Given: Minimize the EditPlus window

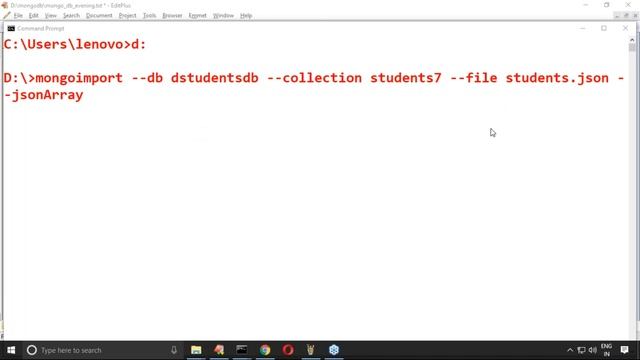Looking at the screenshot, I should [x=586, y=5].
